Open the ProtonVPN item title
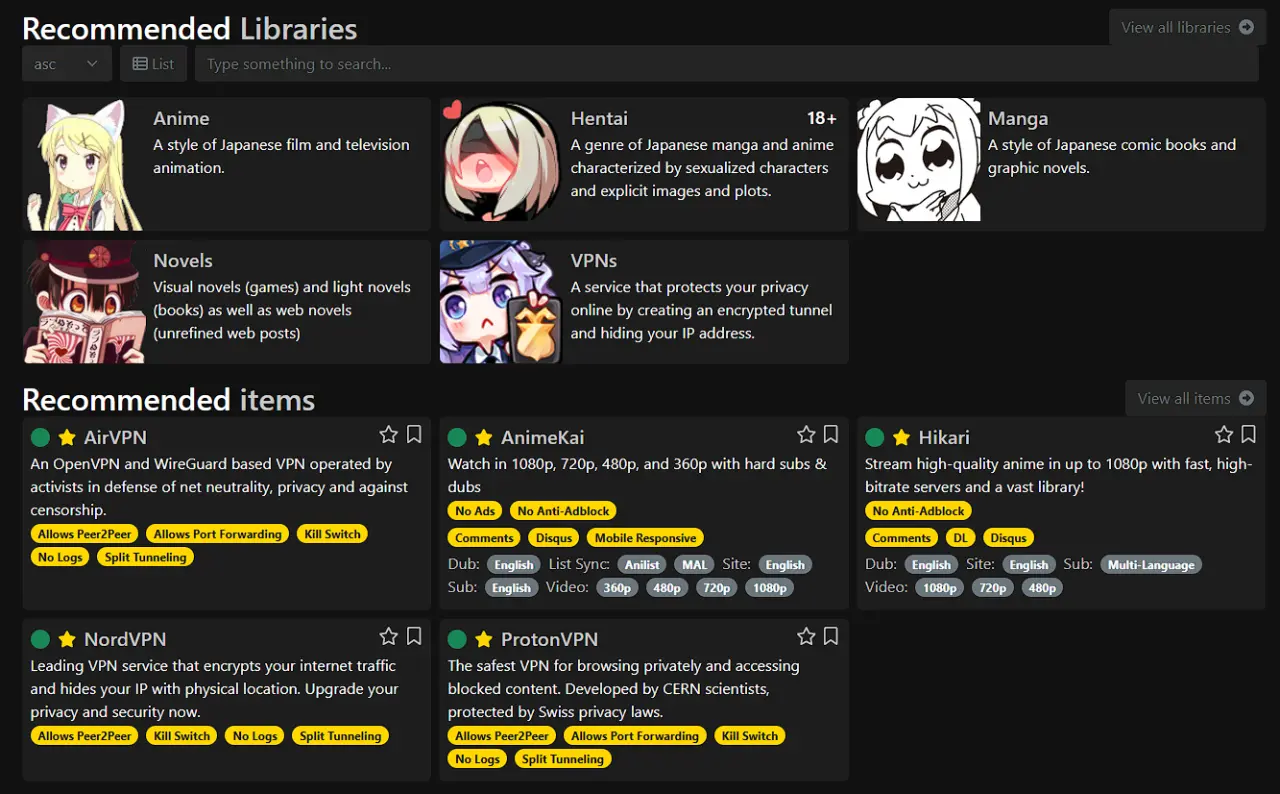Screen dimensions: 1280x794 [550, 640]
